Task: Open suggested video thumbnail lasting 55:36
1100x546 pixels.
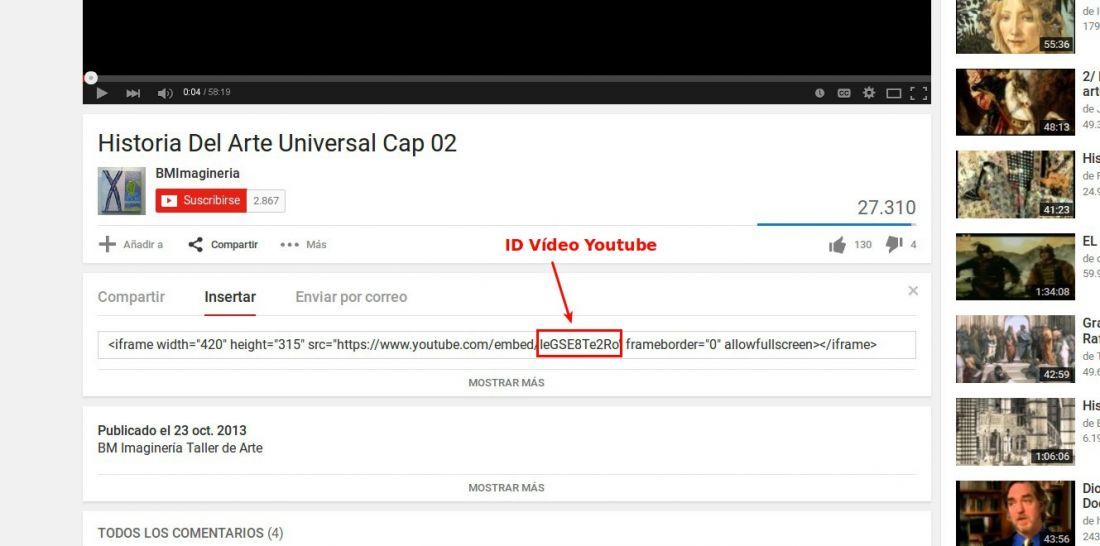Action: 1015,26
